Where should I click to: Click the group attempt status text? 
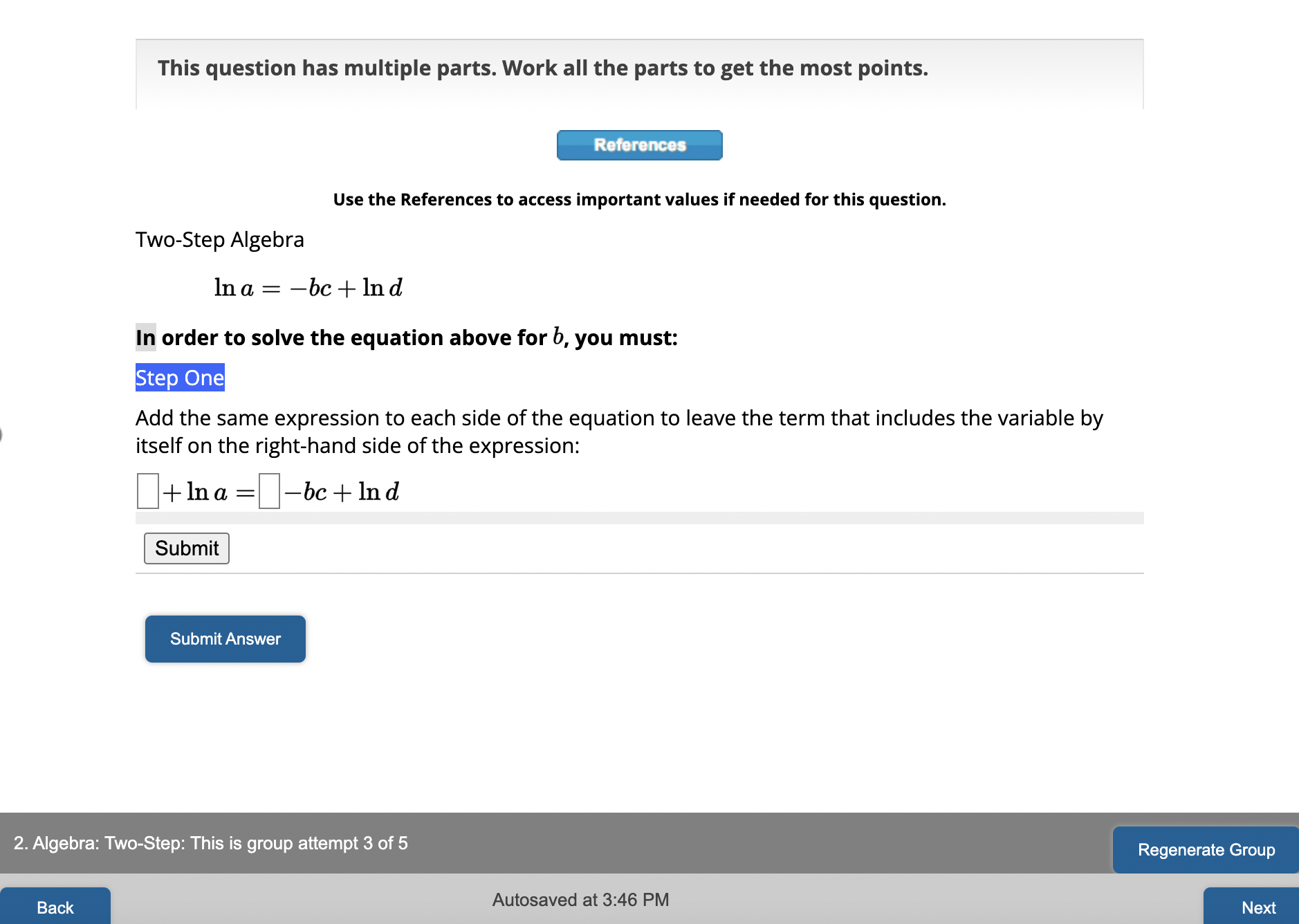click(210, 843)
